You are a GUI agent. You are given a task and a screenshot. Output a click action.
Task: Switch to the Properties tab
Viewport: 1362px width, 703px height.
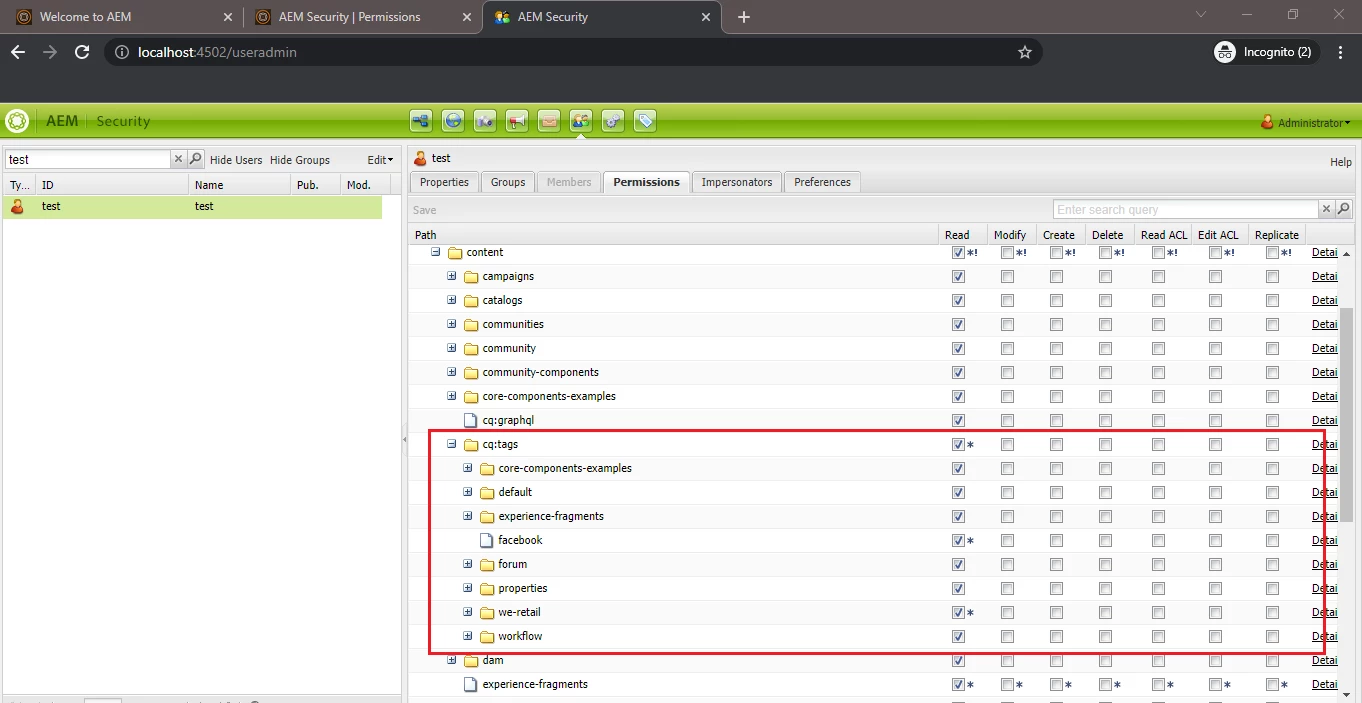point(444,182)
